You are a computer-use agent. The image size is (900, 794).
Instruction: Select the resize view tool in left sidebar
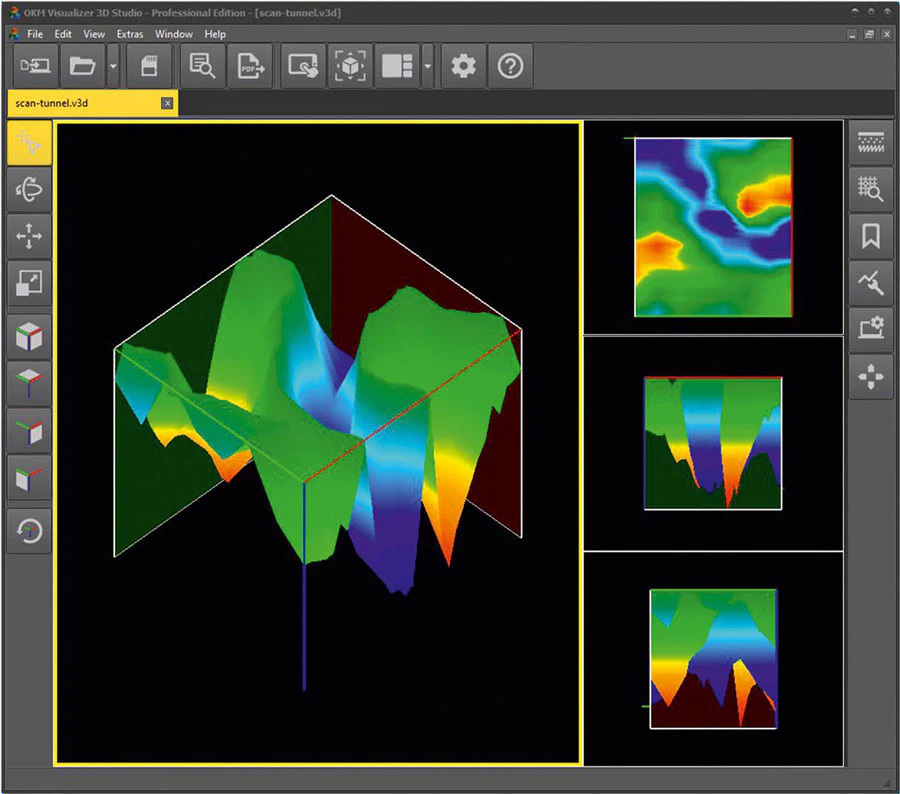[28, 282]
